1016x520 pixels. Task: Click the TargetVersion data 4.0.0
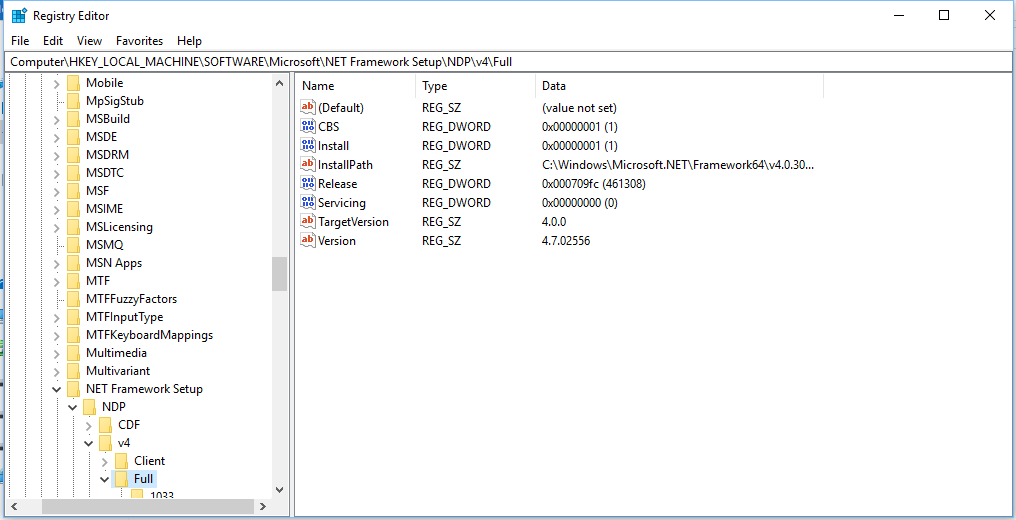(x=554, y=222)
